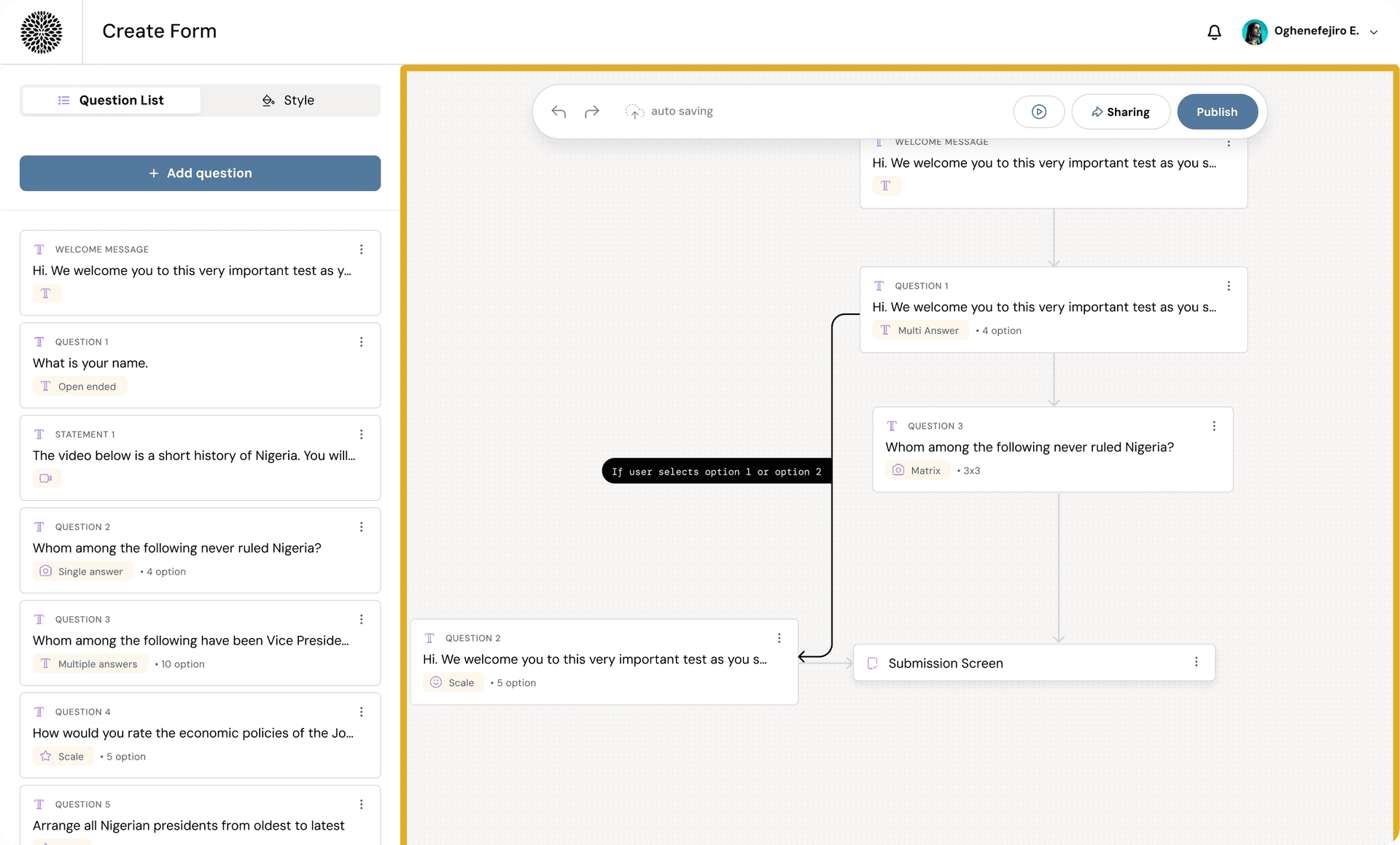Image resolution: width=1400 pixels, height=845 pixels.
Task: Click the Submission Screen page icon
Action: 872,663
